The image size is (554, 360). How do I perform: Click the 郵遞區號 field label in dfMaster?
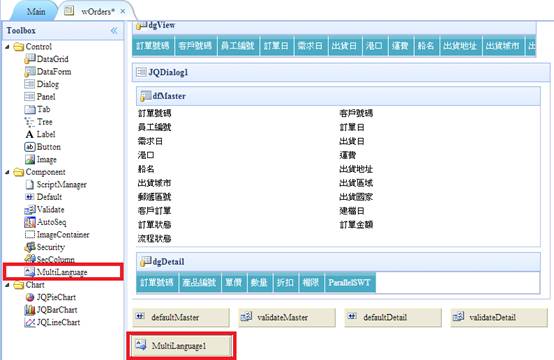[x=154, y=196]
